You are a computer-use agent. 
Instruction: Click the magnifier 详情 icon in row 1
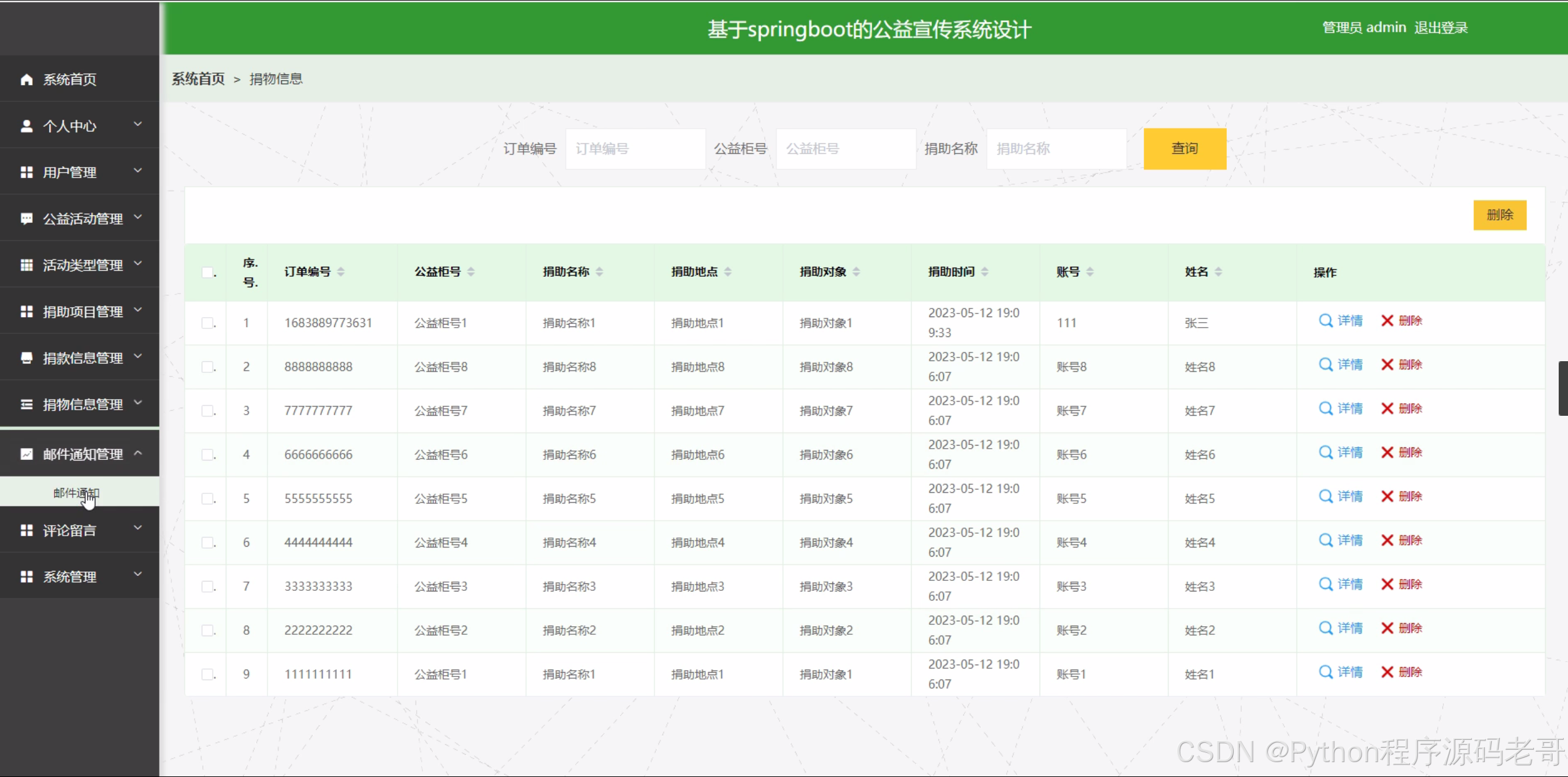pyautogui.click(x=1325, y=321)
